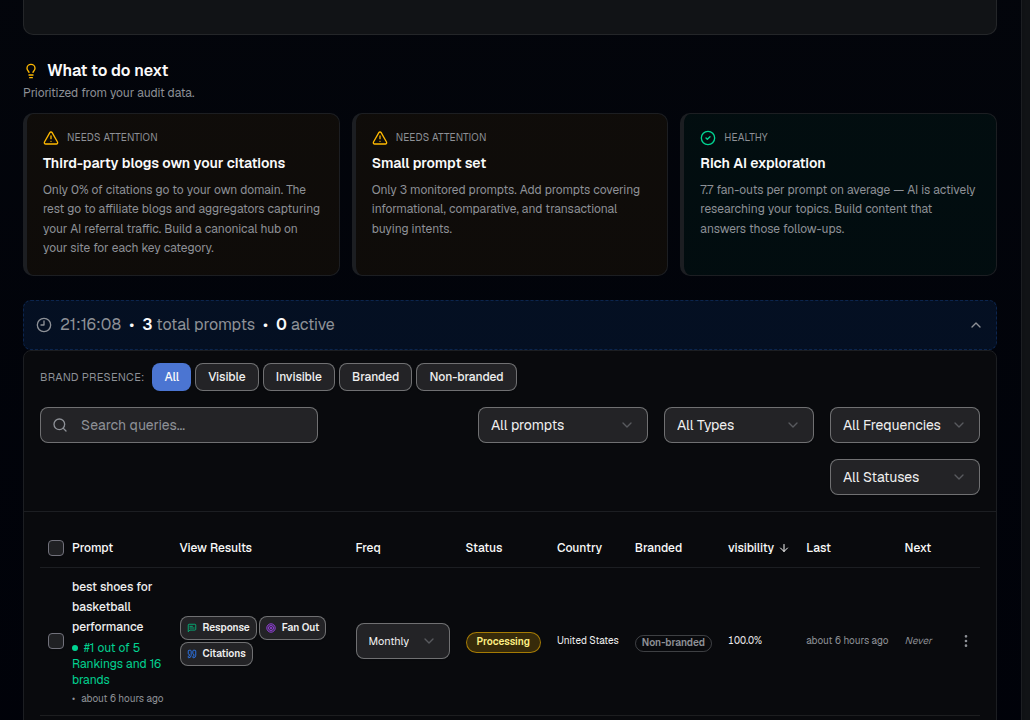This screenshot has height=720, width=1030.
Task: Open the Citations results button
Action: click(216, 654)
